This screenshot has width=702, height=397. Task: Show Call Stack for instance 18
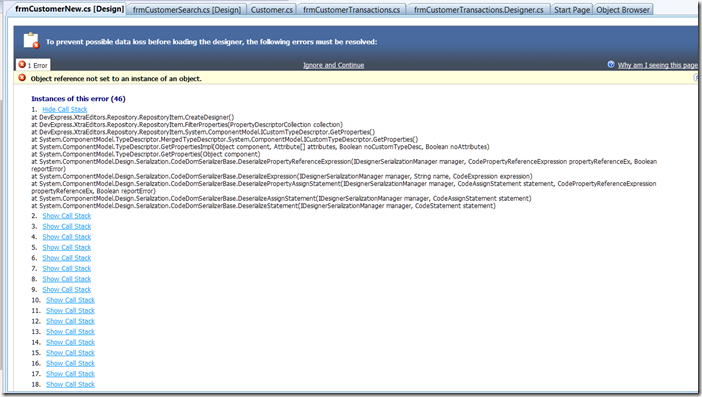click(70, 384)
